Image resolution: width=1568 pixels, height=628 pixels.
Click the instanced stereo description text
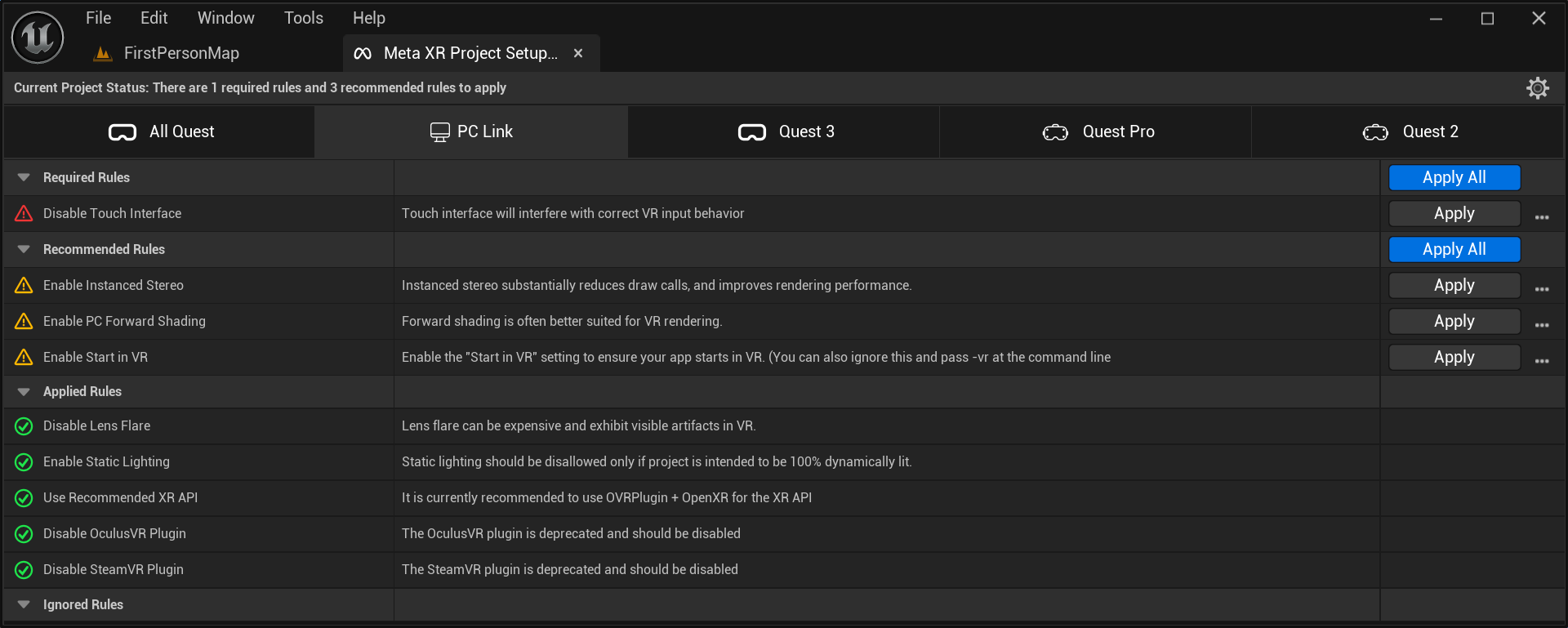click(657, 285)
